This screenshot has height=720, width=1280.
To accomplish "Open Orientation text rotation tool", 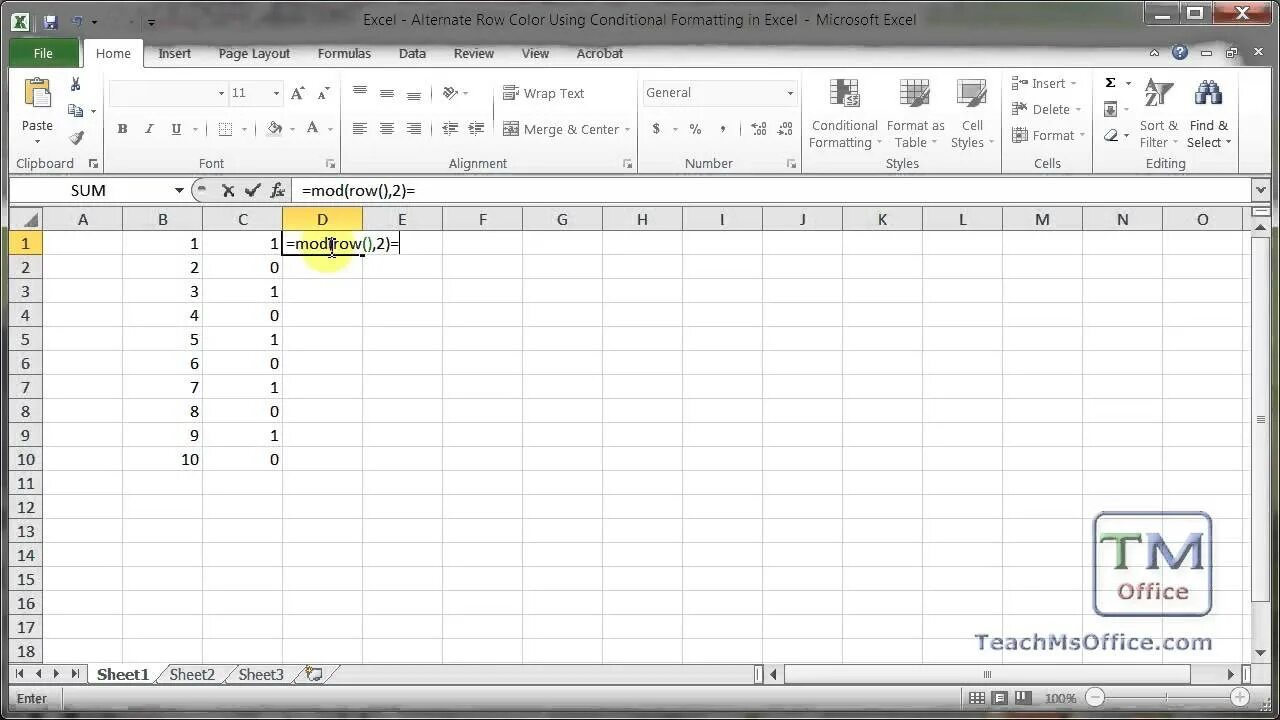I will [451, 93].
